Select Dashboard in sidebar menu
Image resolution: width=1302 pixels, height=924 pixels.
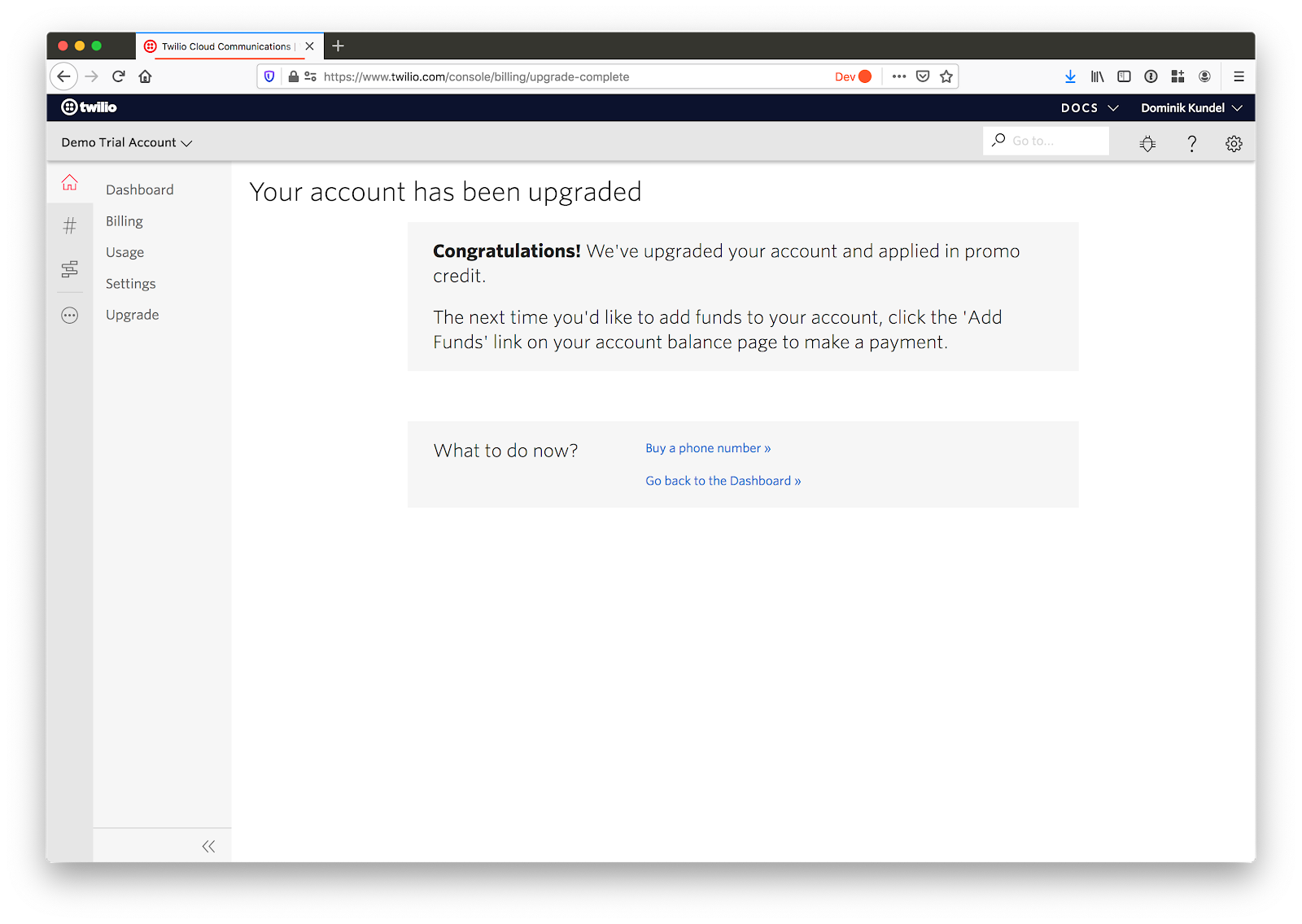pos(140,190)
